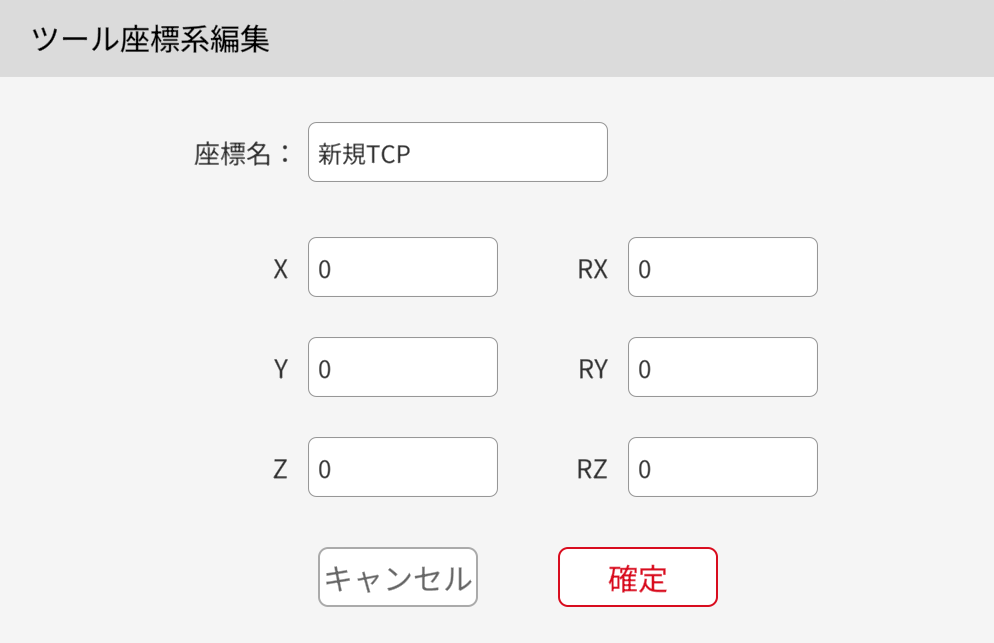Confirm with the red 確定 button
Viewport: 994px width, 643px height.
pos(637,577)
